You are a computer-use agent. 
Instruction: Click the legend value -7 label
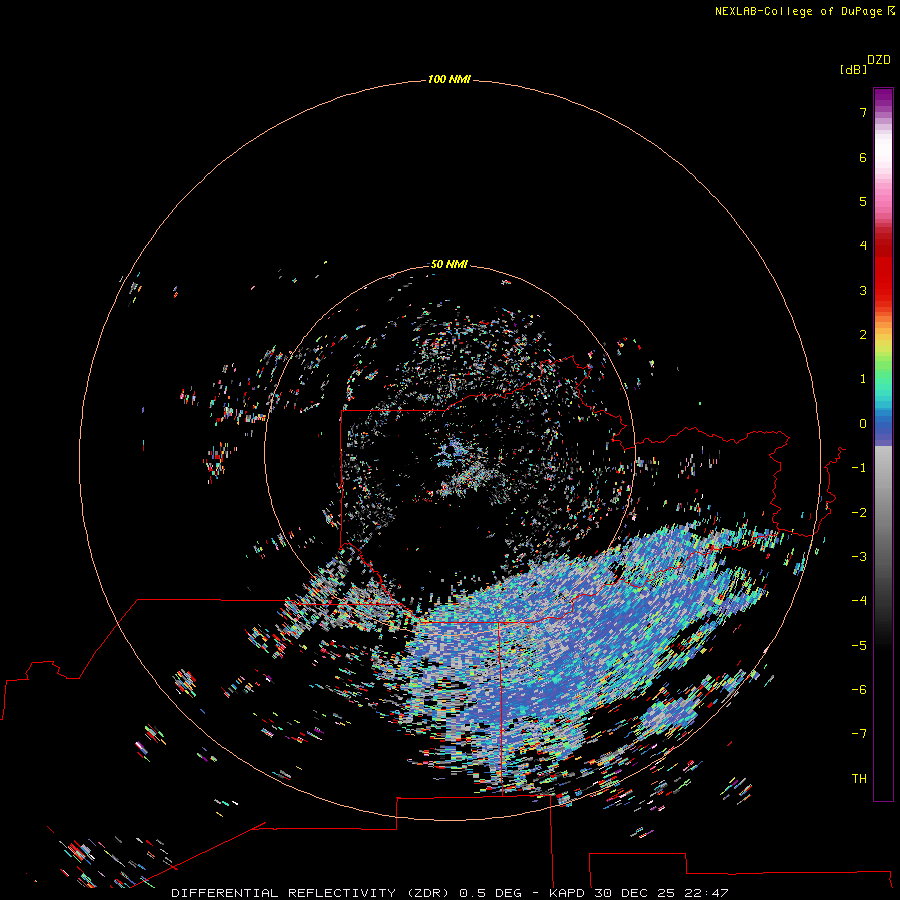(x=859, y=734)
